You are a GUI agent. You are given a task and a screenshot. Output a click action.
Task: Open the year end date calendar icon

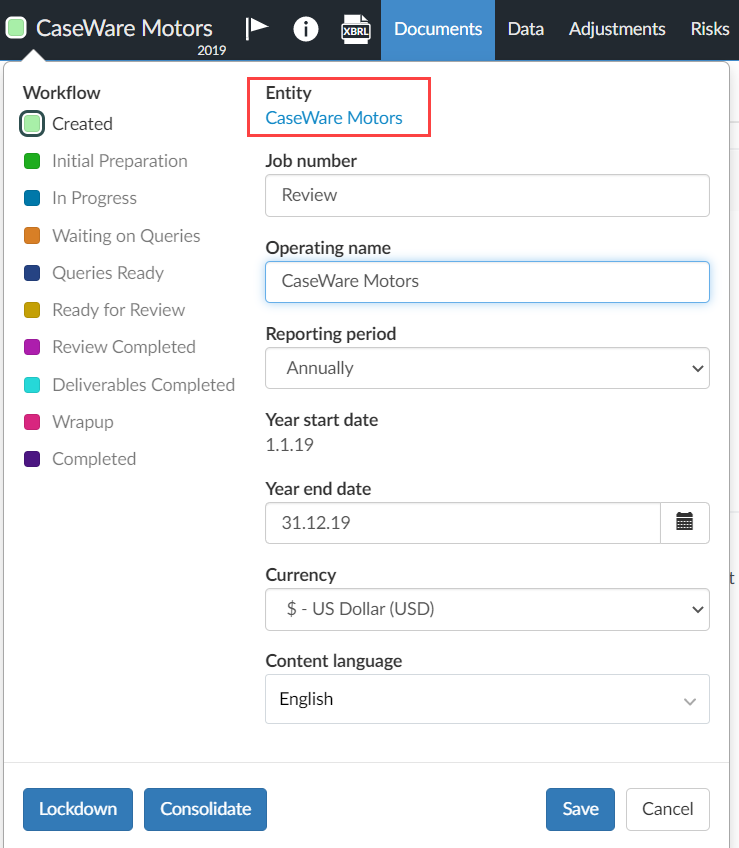pyautogui.click(x=685, y=522)
